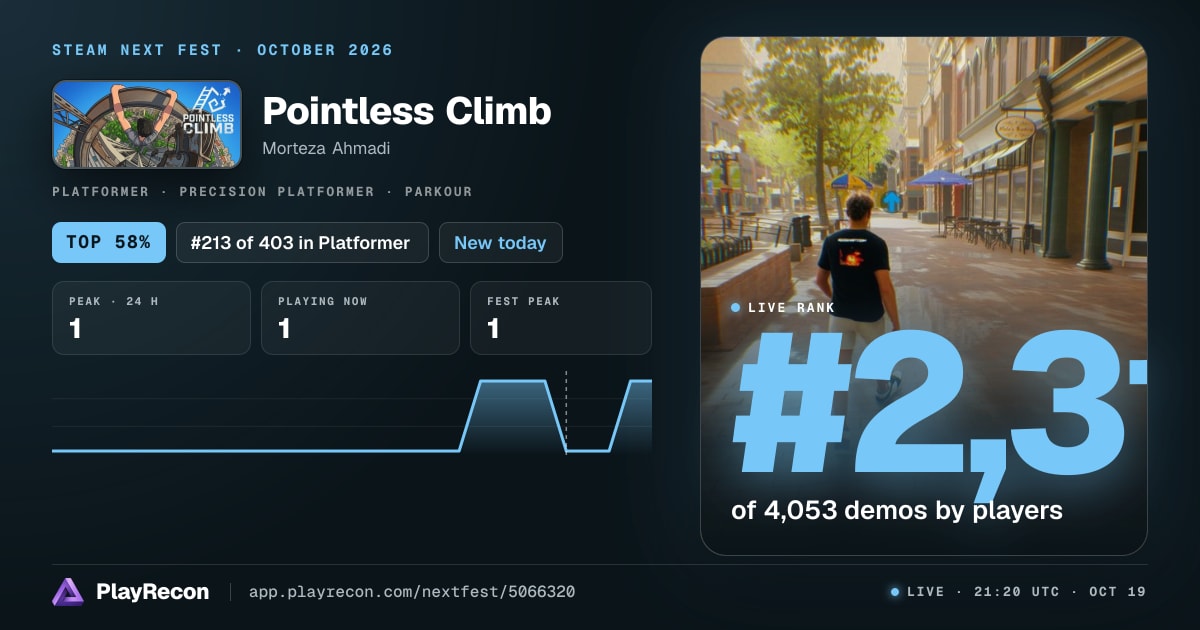The height and width of the screenshot is (630, 1200).
Task: Select the PEAK · 24 H stat card
Action: (151, 318)
